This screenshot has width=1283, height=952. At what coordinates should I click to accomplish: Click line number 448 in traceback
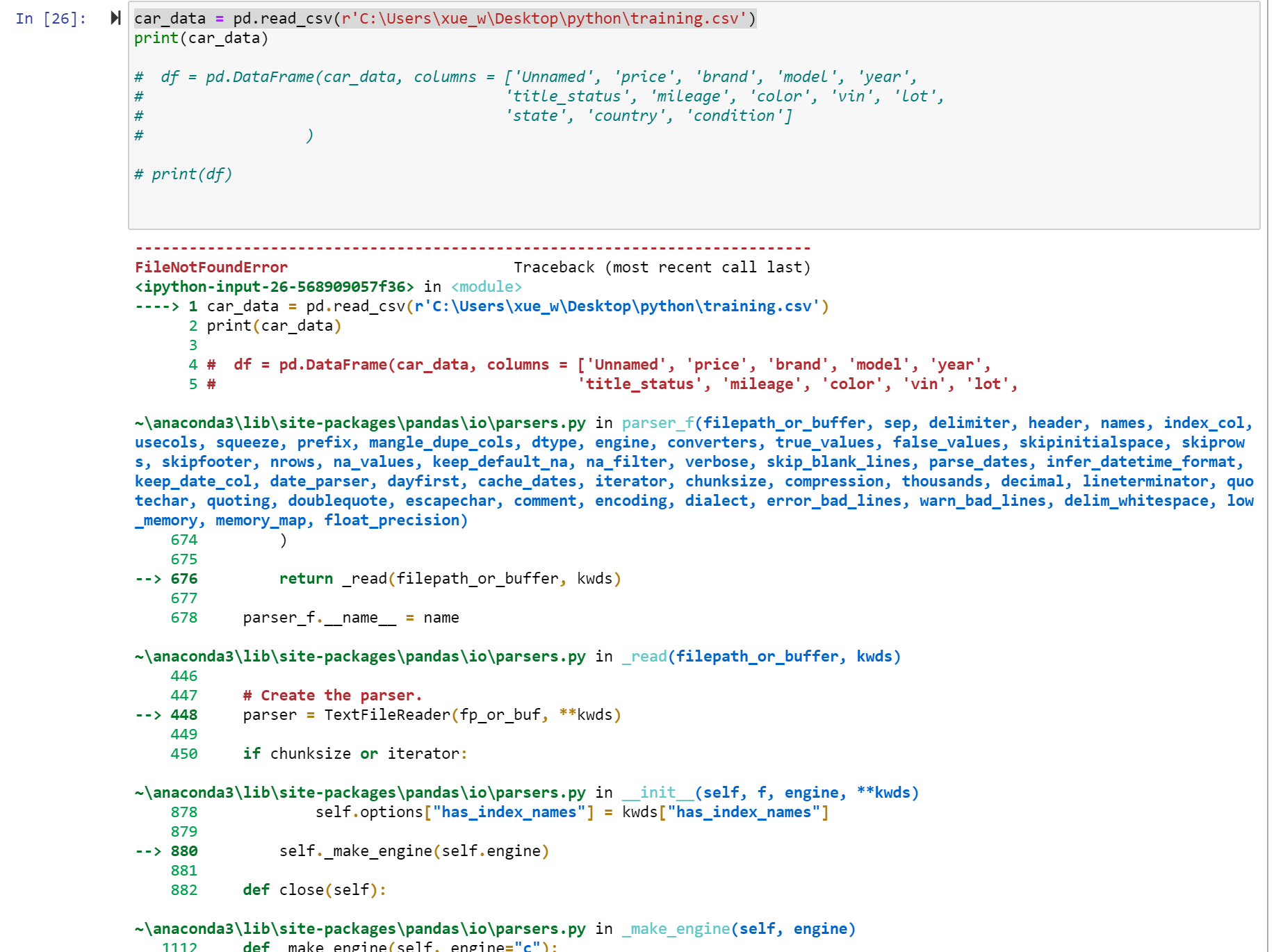click(185, 714)
